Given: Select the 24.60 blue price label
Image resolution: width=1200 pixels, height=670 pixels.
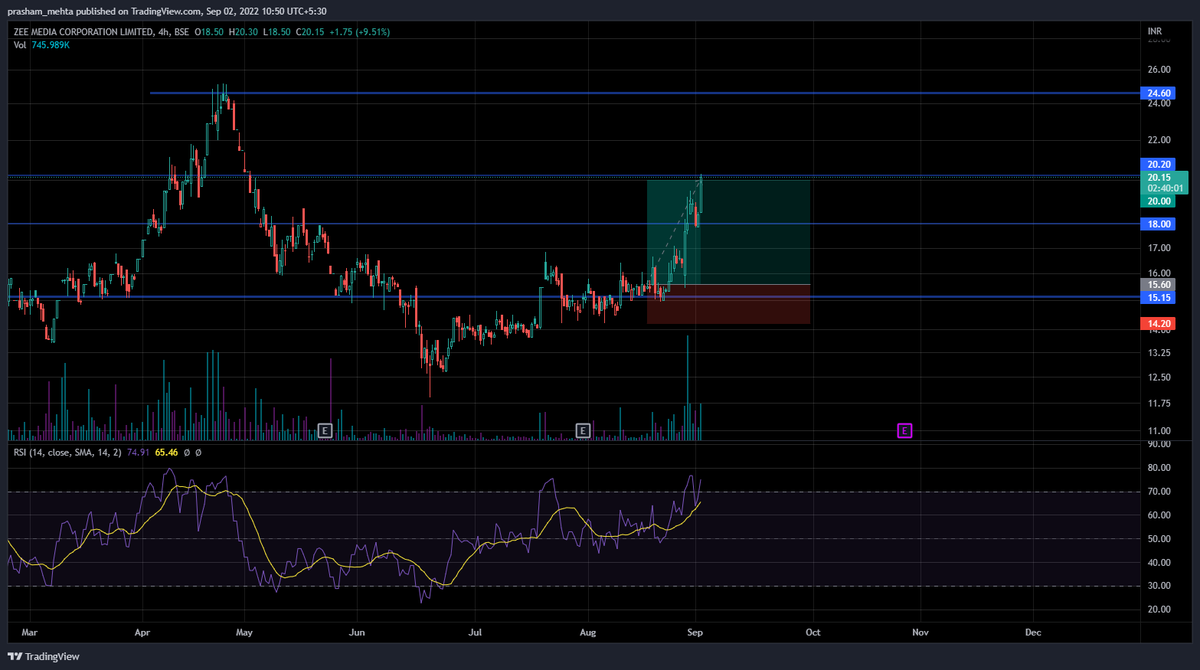Looking at the screenshot, I should tap(1160, 93).
